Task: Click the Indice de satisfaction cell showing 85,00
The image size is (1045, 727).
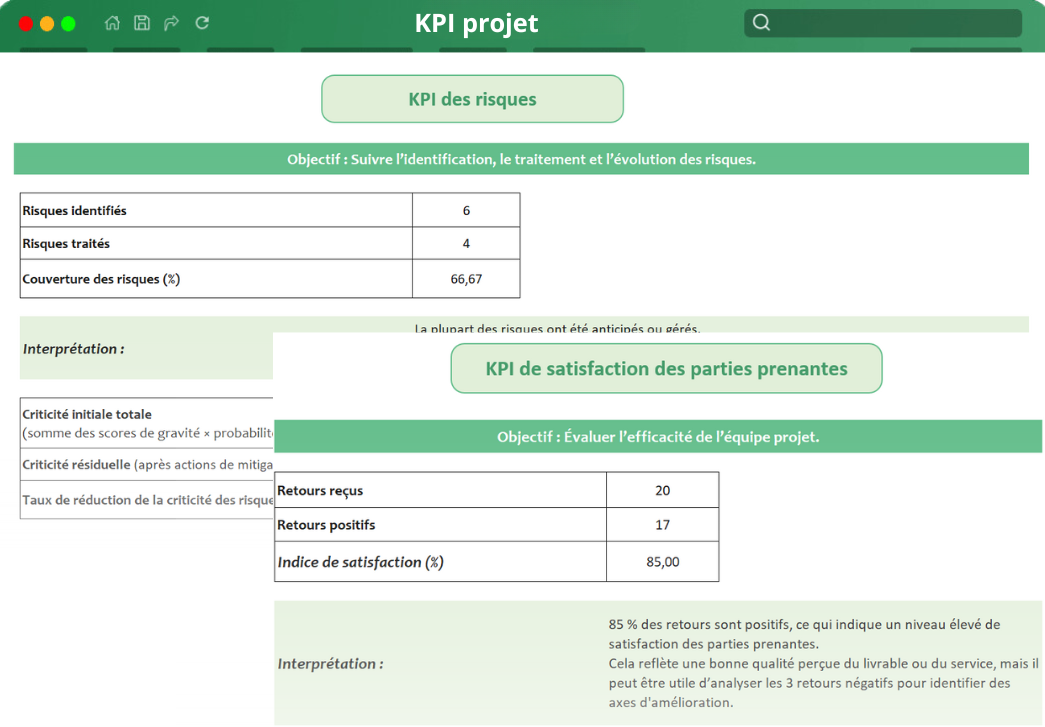Action: (662, 561)
